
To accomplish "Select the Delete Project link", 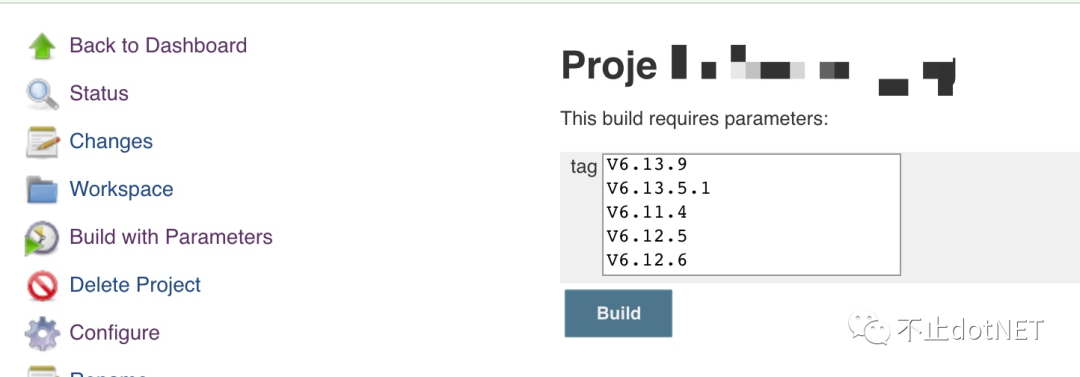I will coord(135,285).
